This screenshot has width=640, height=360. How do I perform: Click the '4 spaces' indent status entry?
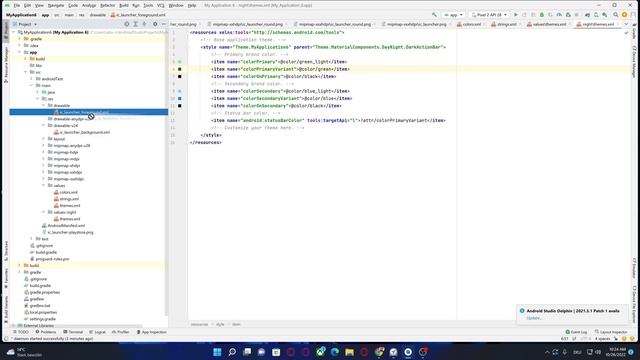pyautogui.click(x=602, y=339)
